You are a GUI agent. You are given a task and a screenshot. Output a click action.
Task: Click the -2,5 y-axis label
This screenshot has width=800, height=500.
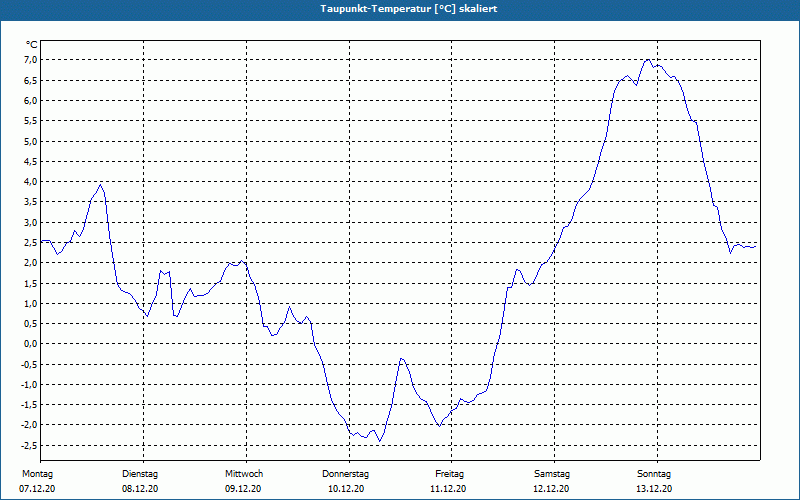(x=29, y=445)
